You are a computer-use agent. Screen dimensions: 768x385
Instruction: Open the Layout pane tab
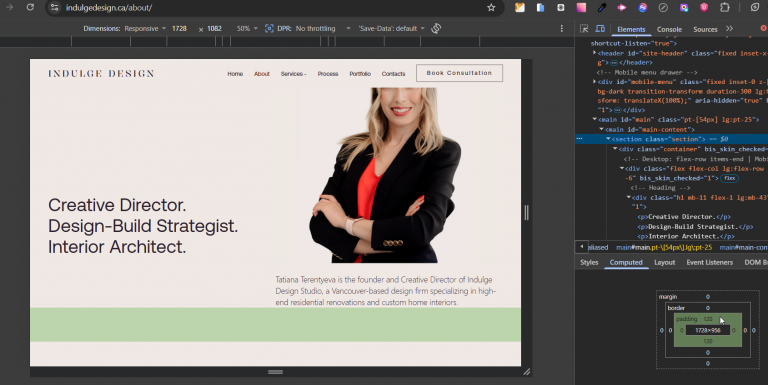click(x=665, y=263)
